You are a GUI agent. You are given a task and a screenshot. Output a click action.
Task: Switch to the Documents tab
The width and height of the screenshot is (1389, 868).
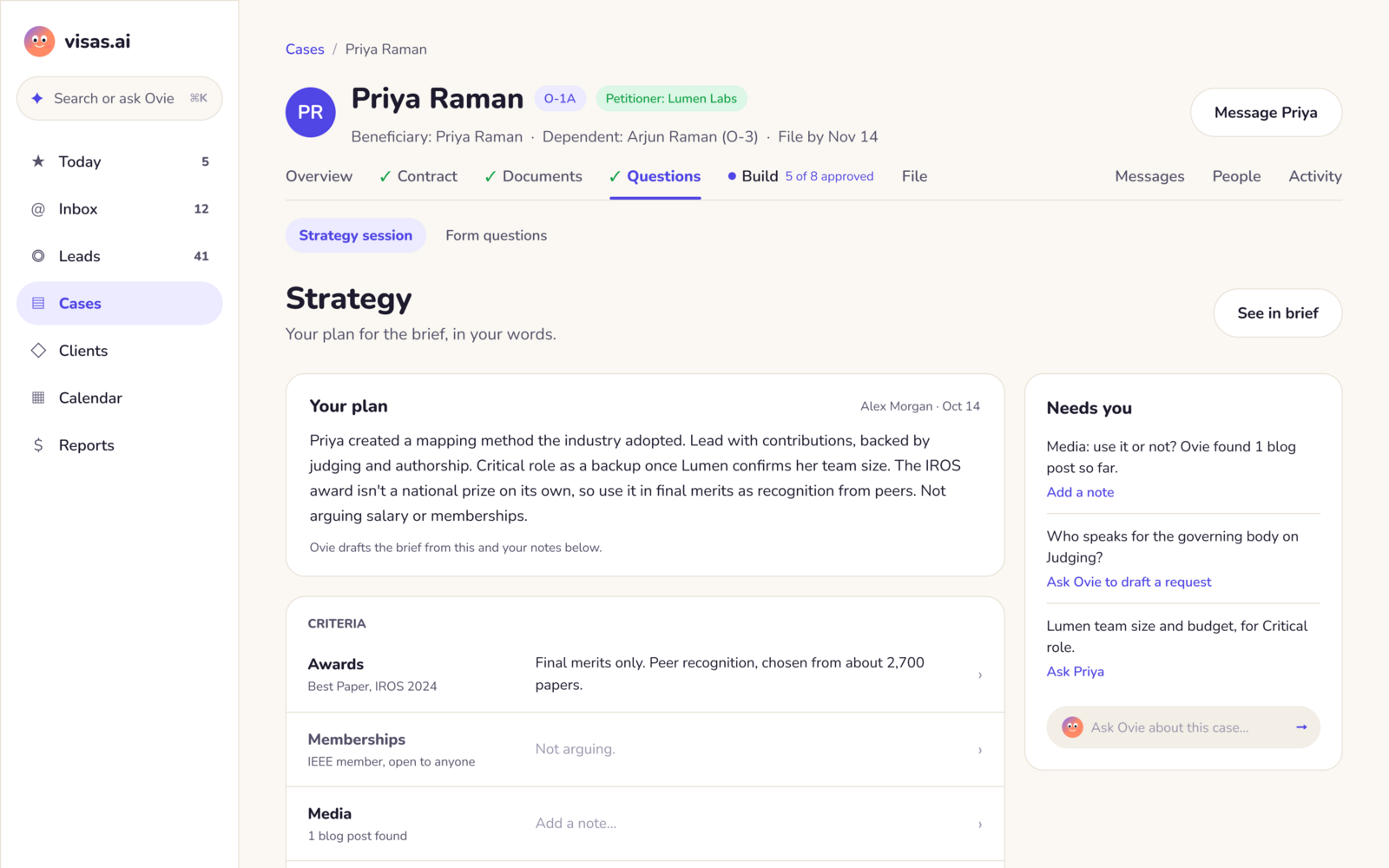click(x=533, y=176)
